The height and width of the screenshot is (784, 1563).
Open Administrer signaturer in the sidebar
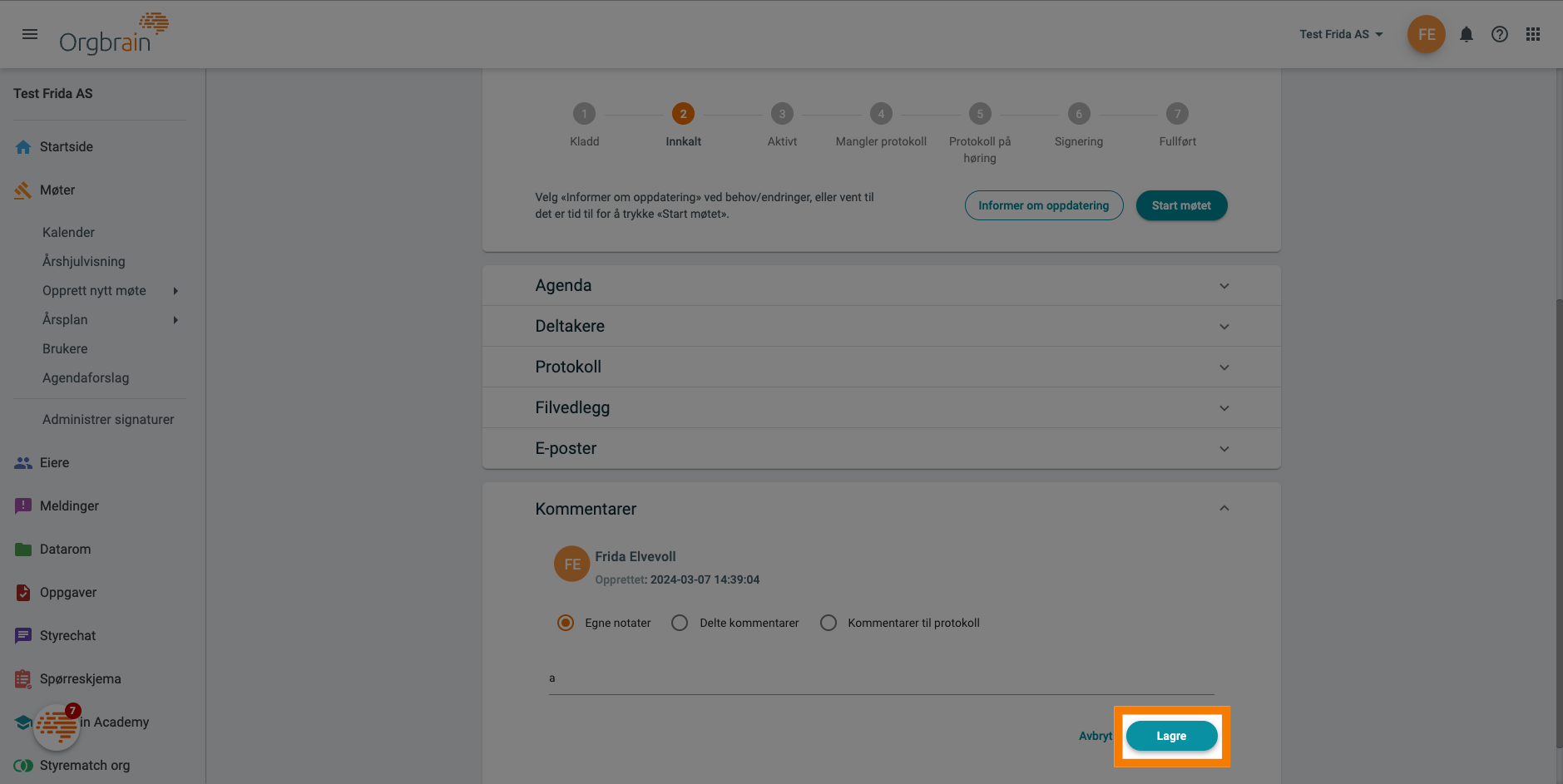[x=108, y=420]
